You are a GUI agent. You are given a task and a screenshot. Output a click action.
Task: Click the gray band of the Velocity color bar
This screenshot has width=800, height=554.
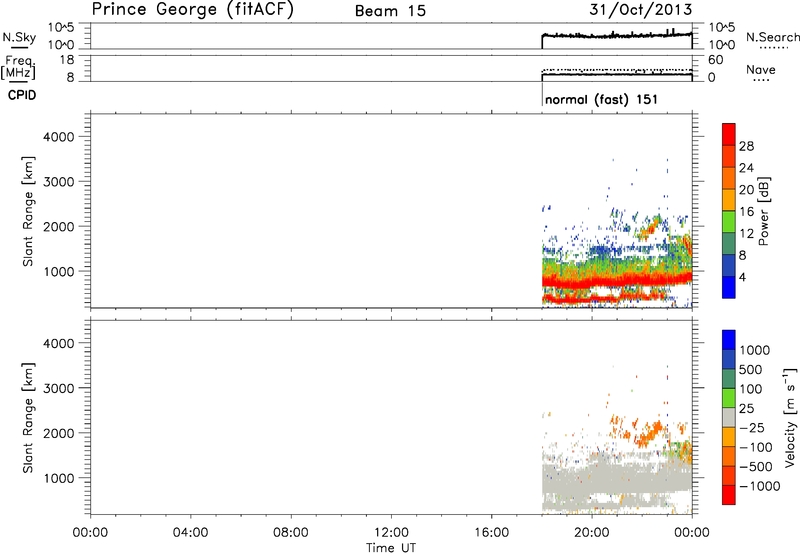(x=729, y=417)
